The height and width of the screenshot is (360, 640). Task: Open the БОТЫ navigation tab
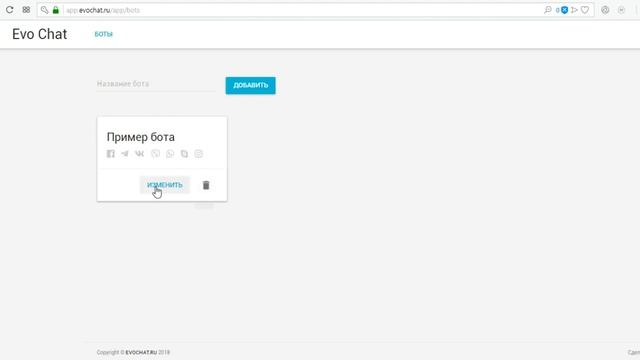pos(104,34)
